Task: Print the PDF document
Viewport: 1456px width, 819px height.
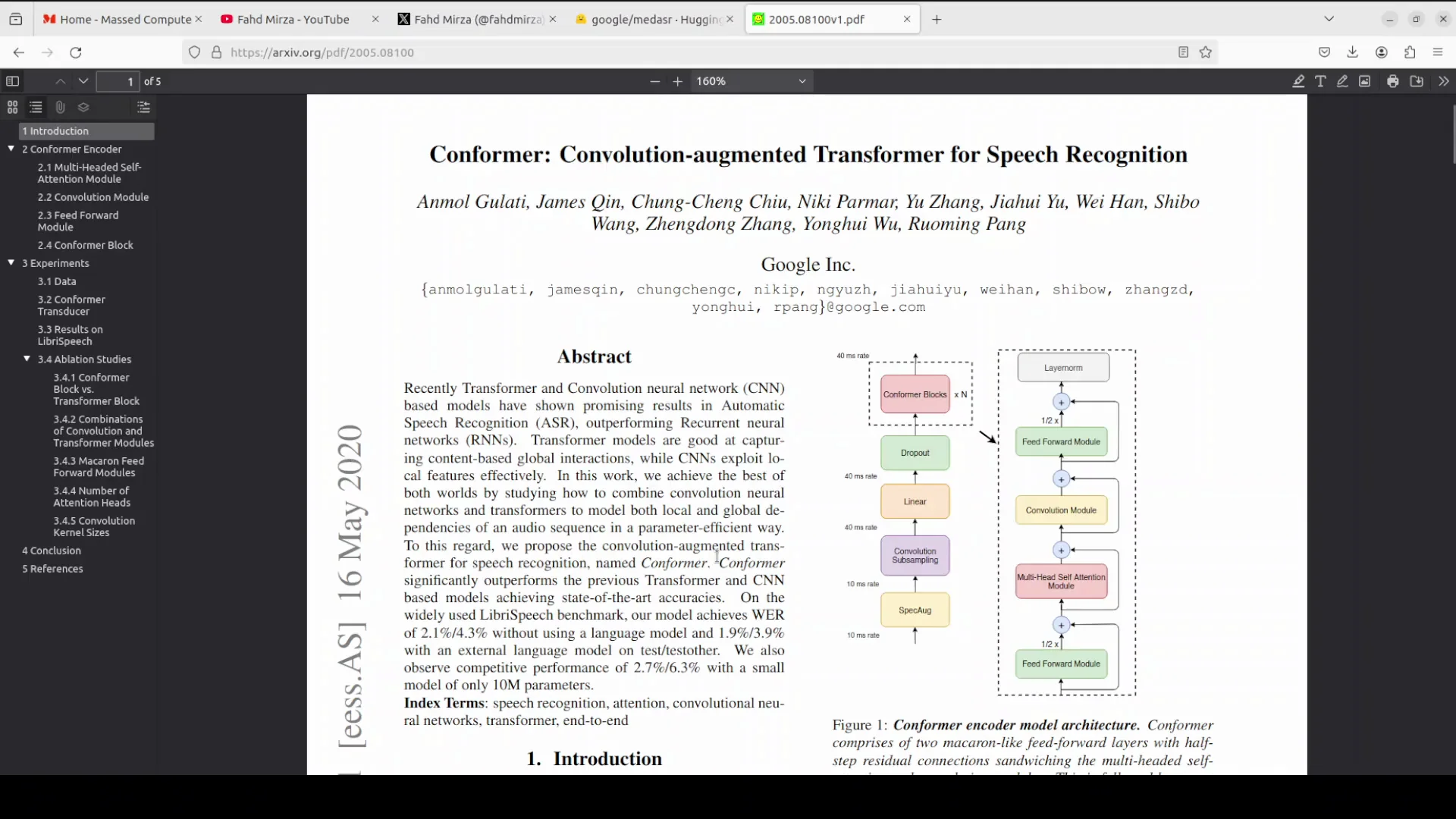Action: [1393, 81]
